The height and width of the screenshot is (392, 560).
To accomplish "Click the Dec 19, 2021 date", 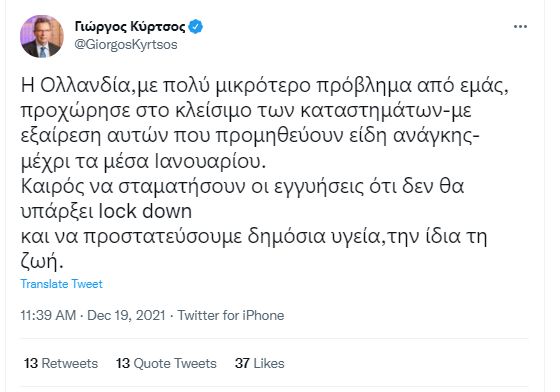I will tap(126, 315).
